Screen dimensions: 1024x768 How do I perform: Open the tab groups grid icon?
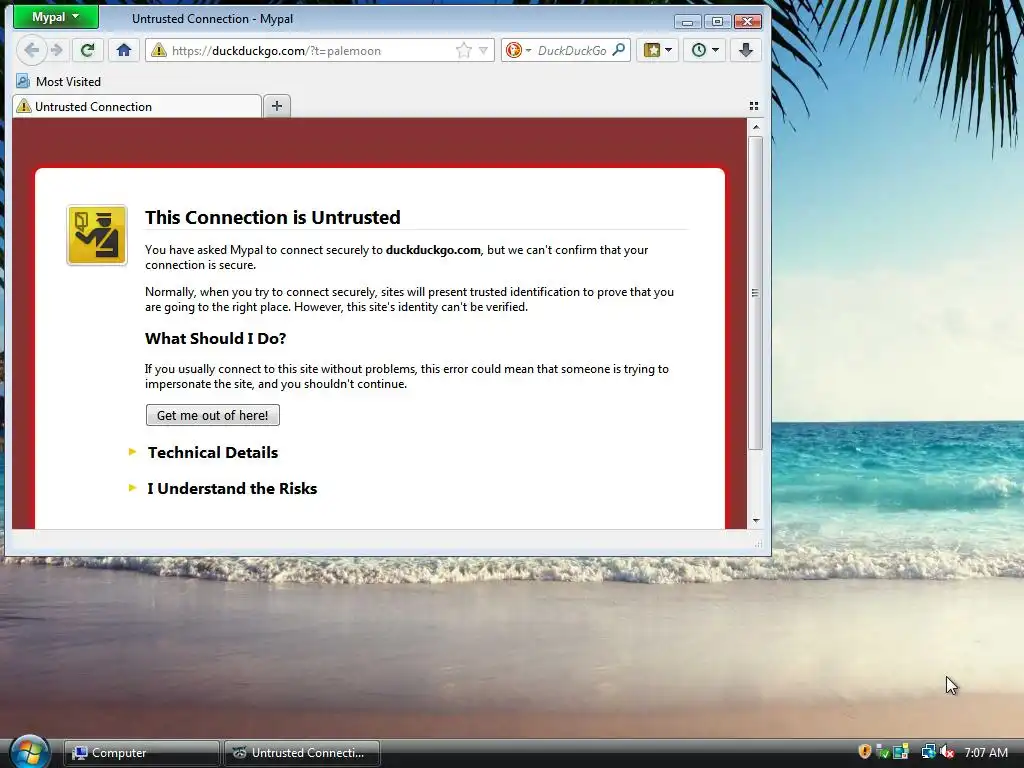click(754, 106)
